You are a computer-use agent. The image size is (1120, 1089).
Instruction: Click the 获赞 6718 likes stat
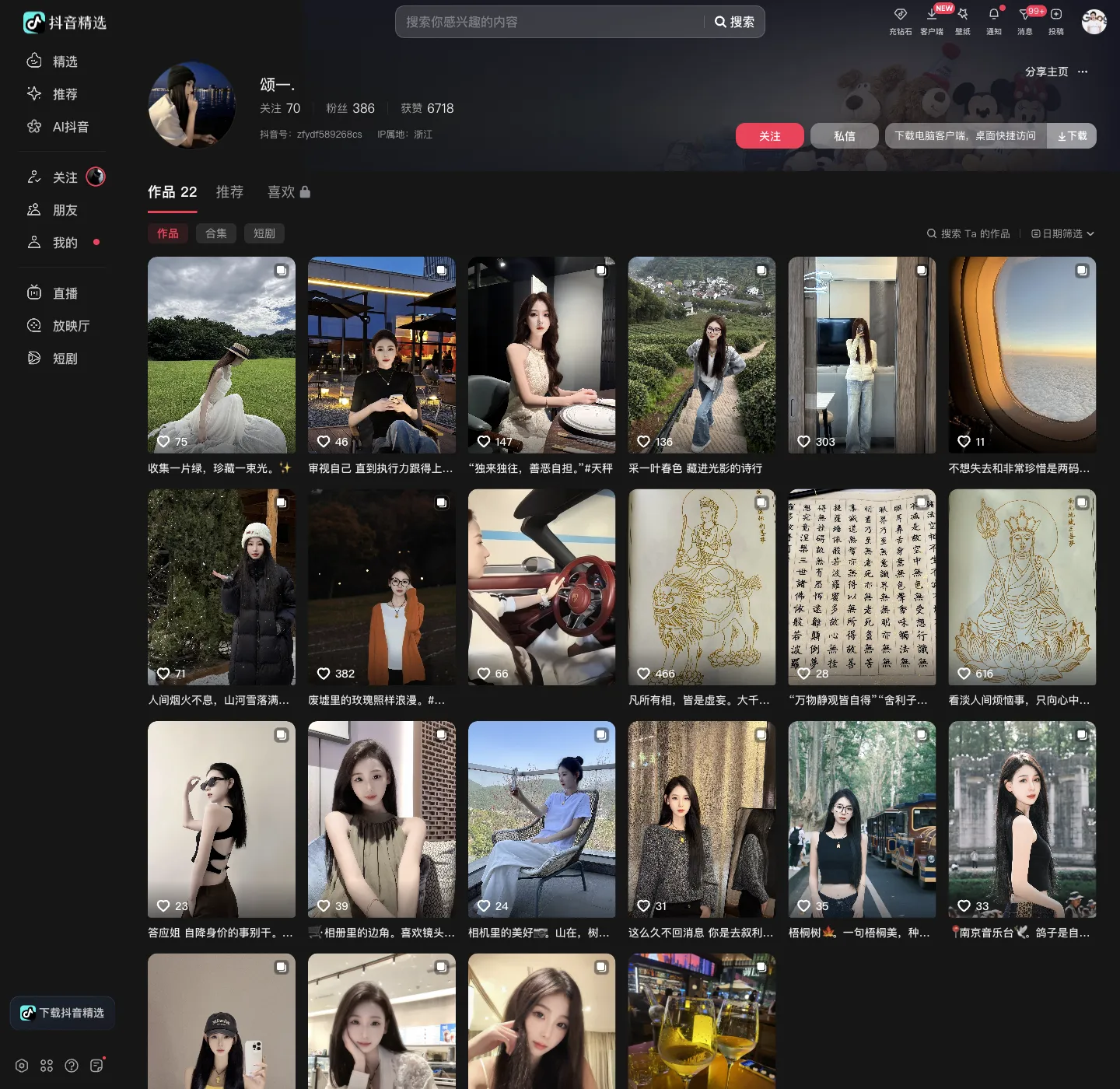427,109
